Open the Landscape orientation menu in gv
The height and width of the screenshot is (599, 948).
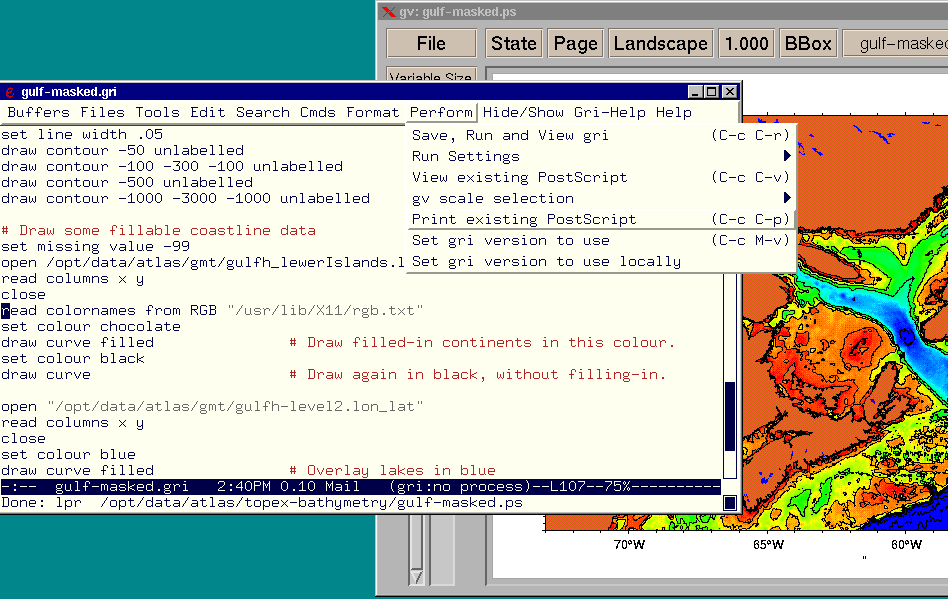click(660, 43)
